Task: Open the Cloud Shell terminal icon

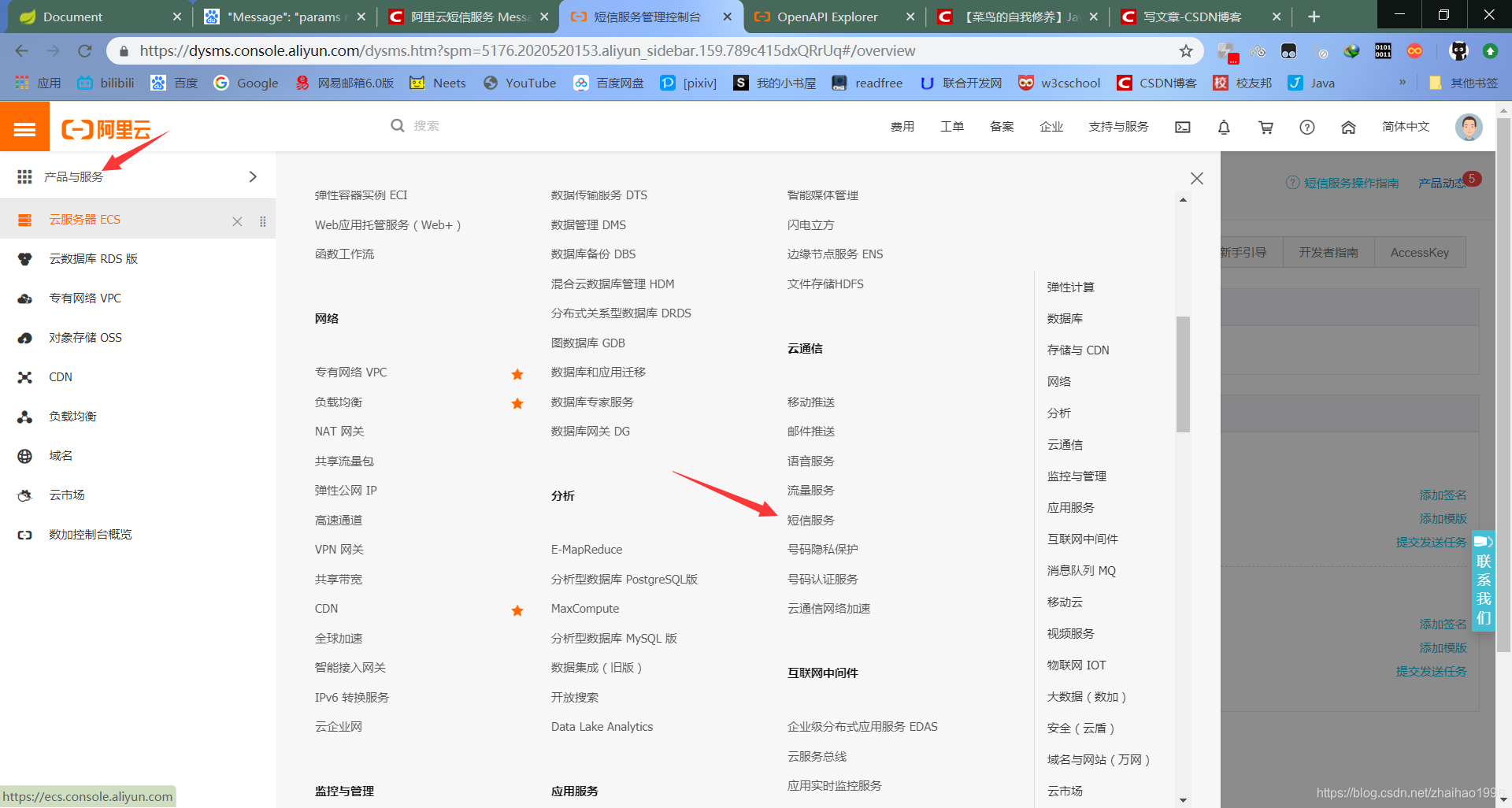Action: click(x=1183, y=127)
